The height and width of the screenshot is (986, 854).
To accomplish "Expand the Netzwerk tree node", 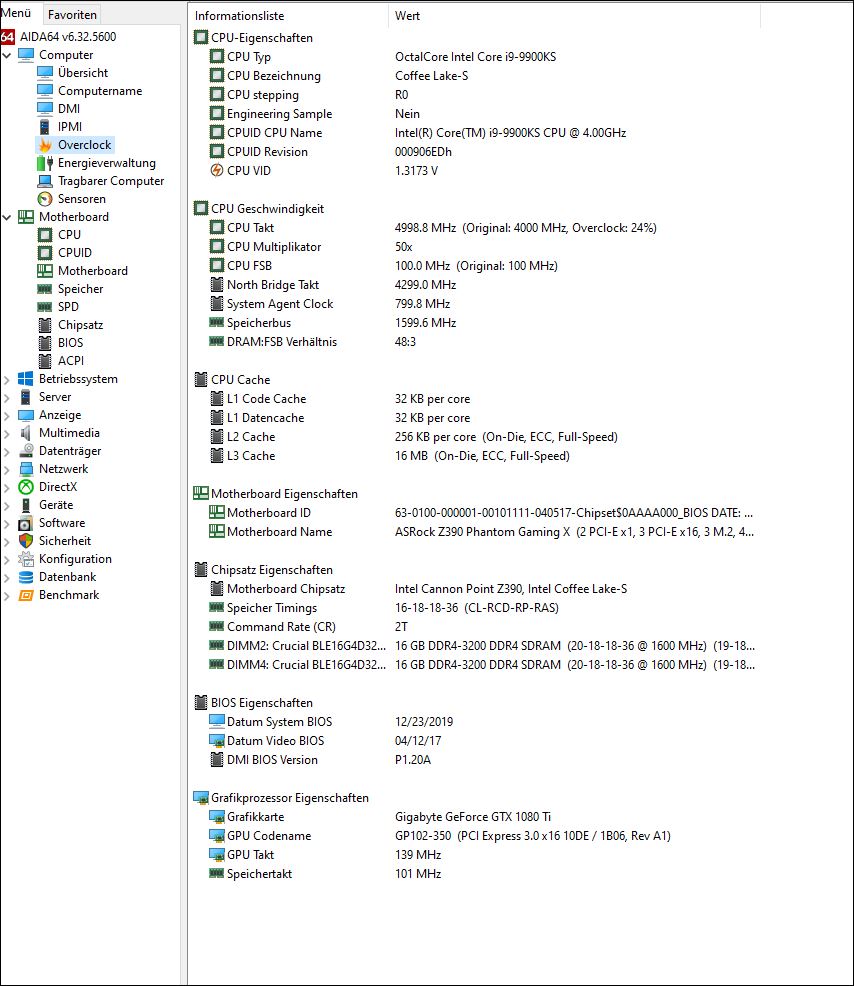I will [7, 470].
